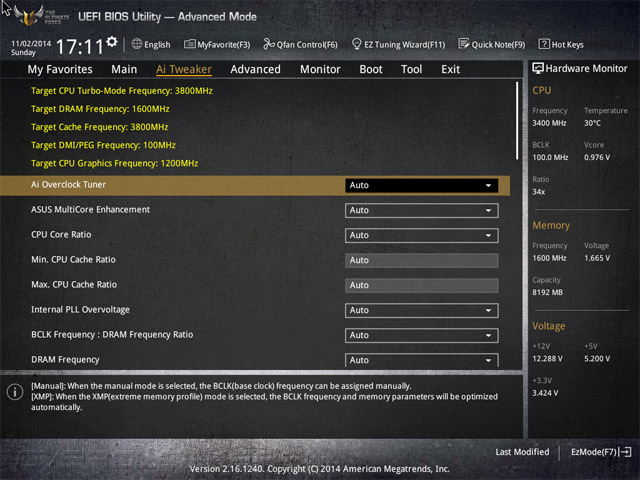Open the DRAM Frequency dropdown
Image resolution: width=640 pixels, height=480 pixels.
click(x=421, y=360)
